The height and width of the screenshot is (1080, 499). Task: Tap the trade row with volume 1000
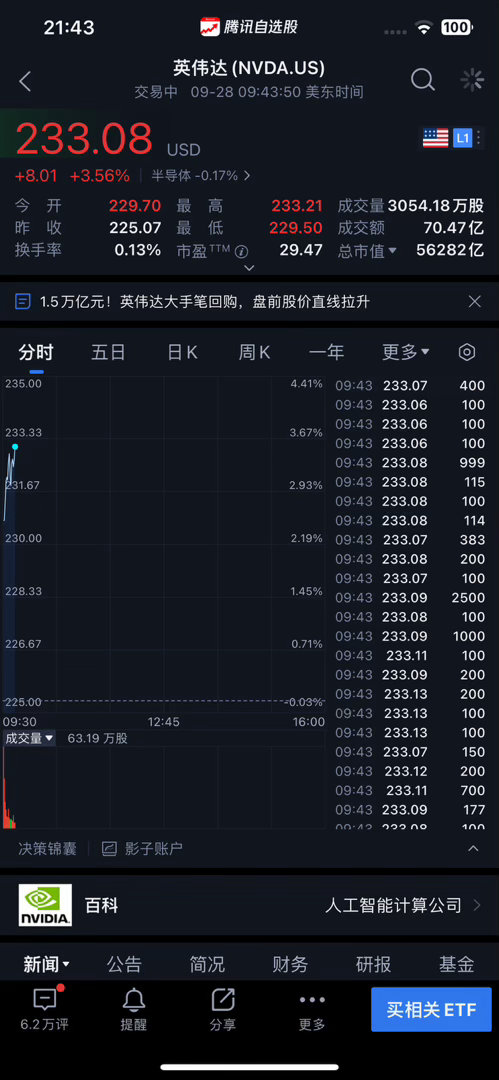click(x=410, y=636)
